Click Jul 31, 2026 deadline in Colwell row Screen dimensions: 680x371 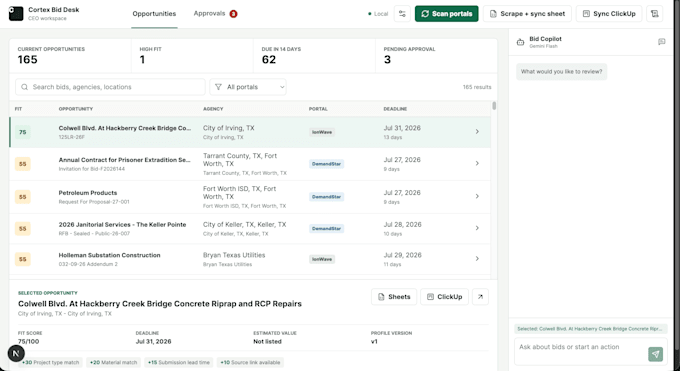(402, 128)
